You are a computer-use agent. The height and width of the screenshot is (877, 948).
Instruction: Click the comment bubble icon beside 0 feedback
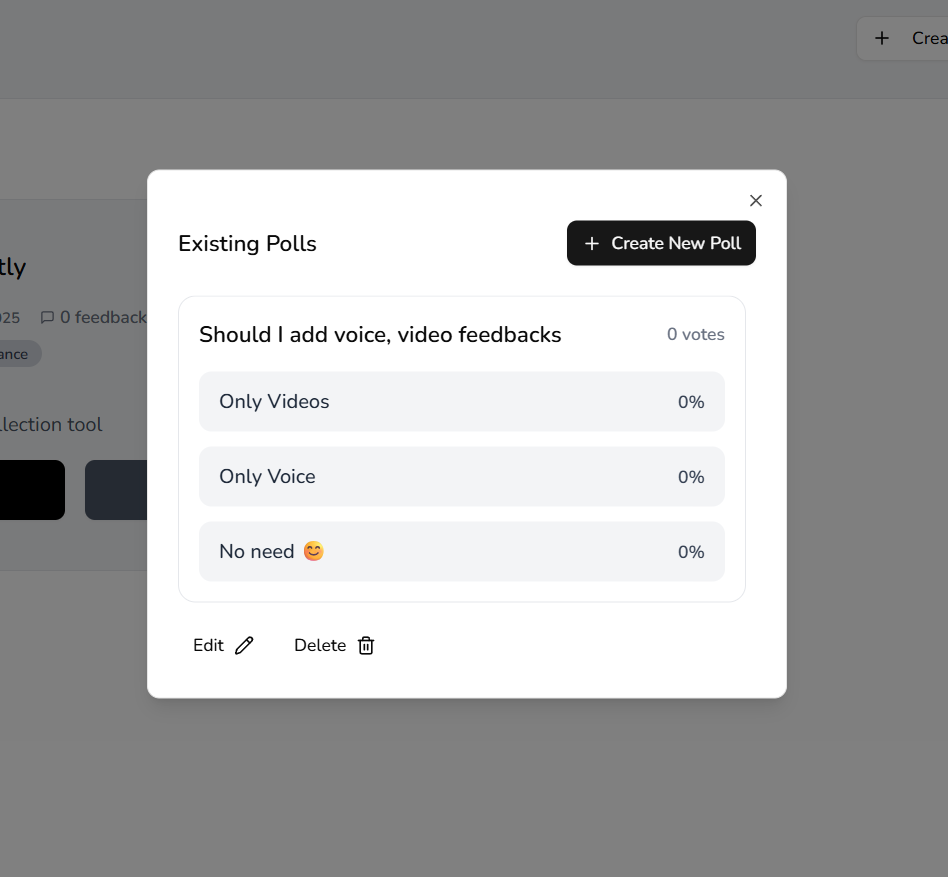pyautogui.click(x=47, y=318)
